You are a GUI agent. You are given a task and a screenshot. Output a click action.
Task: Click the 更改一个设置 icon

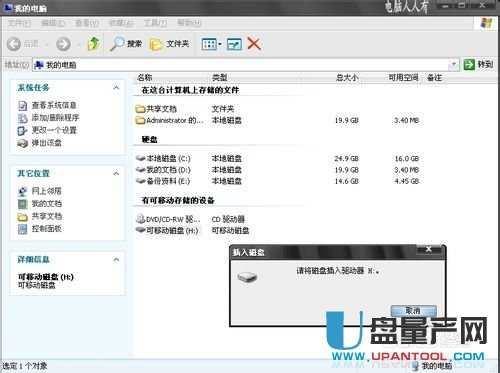coord(22,130)
